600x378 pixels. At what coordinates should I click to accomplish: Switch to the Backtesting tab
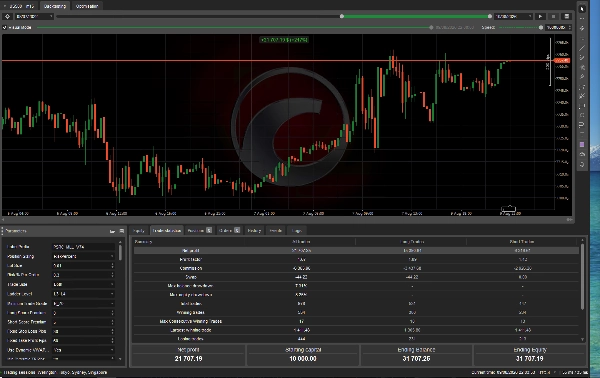click(55, 6)
